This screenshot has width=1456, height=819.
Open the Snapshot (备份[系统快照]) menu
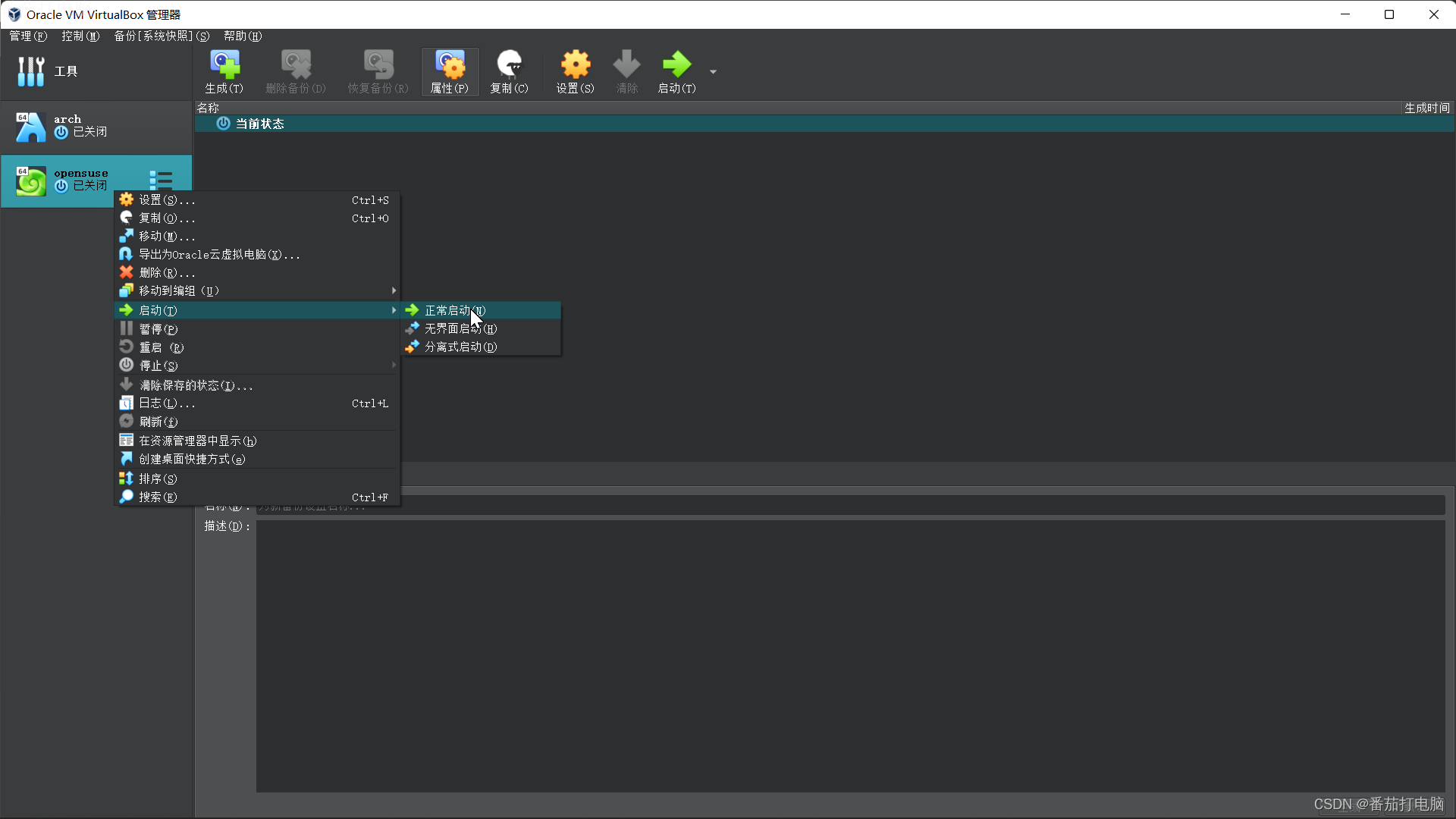click(x=162, y=36)
